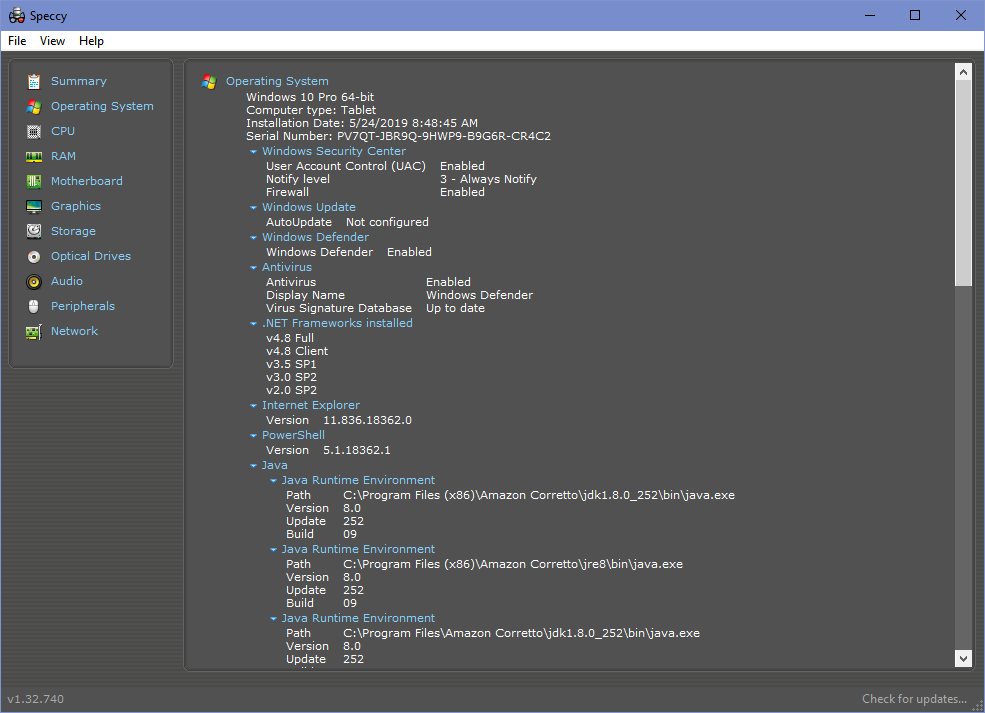The height and width of the screenshot is (713, 985).
Task: Click the scroll down arrow
Action: [x=963, y=658]
